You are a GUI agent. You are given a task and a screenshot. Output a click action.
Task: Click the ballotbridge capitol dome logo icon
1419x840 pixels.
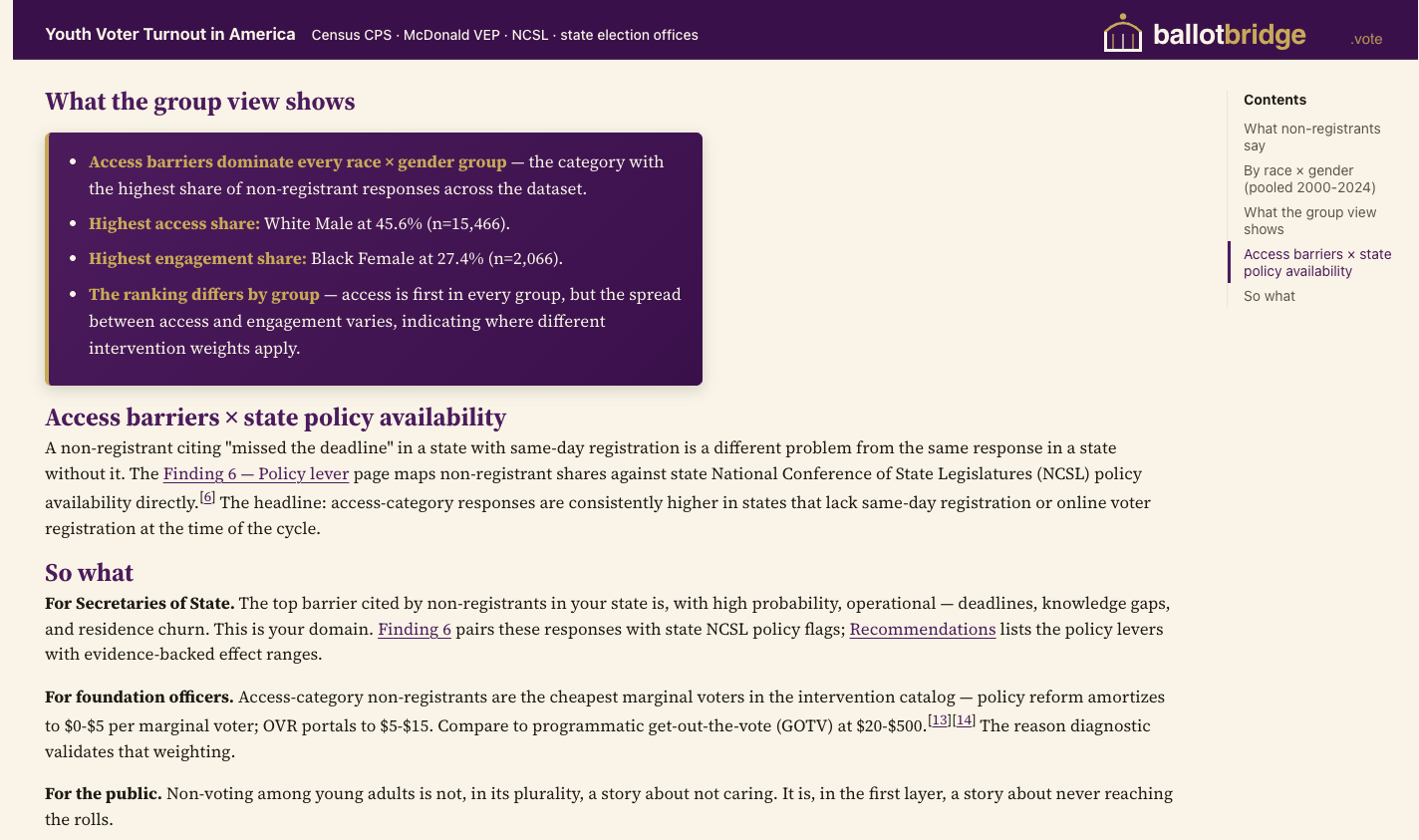[x=1122, y=33]
